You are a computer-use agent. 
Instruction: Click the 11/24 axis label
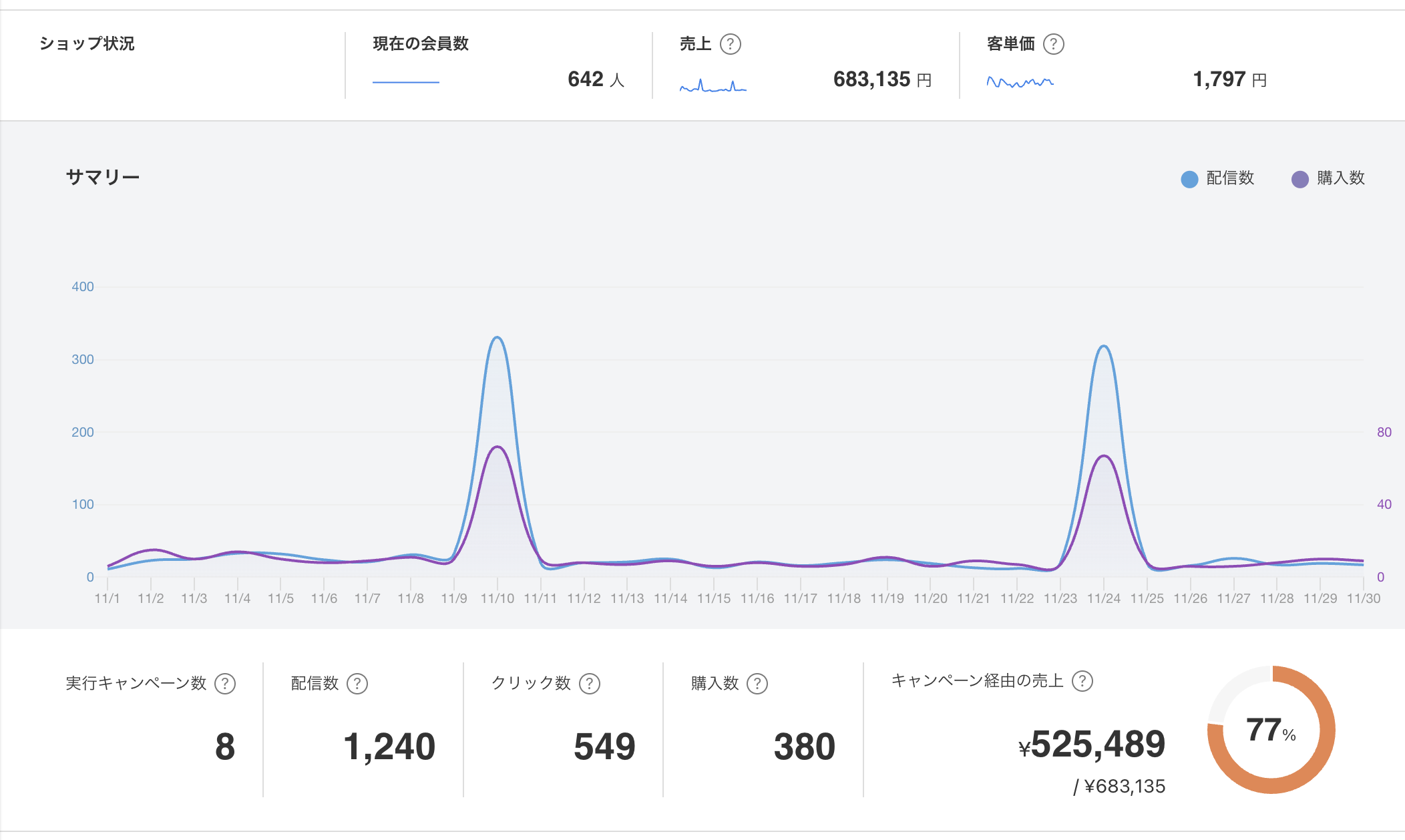pos(1105,599)
